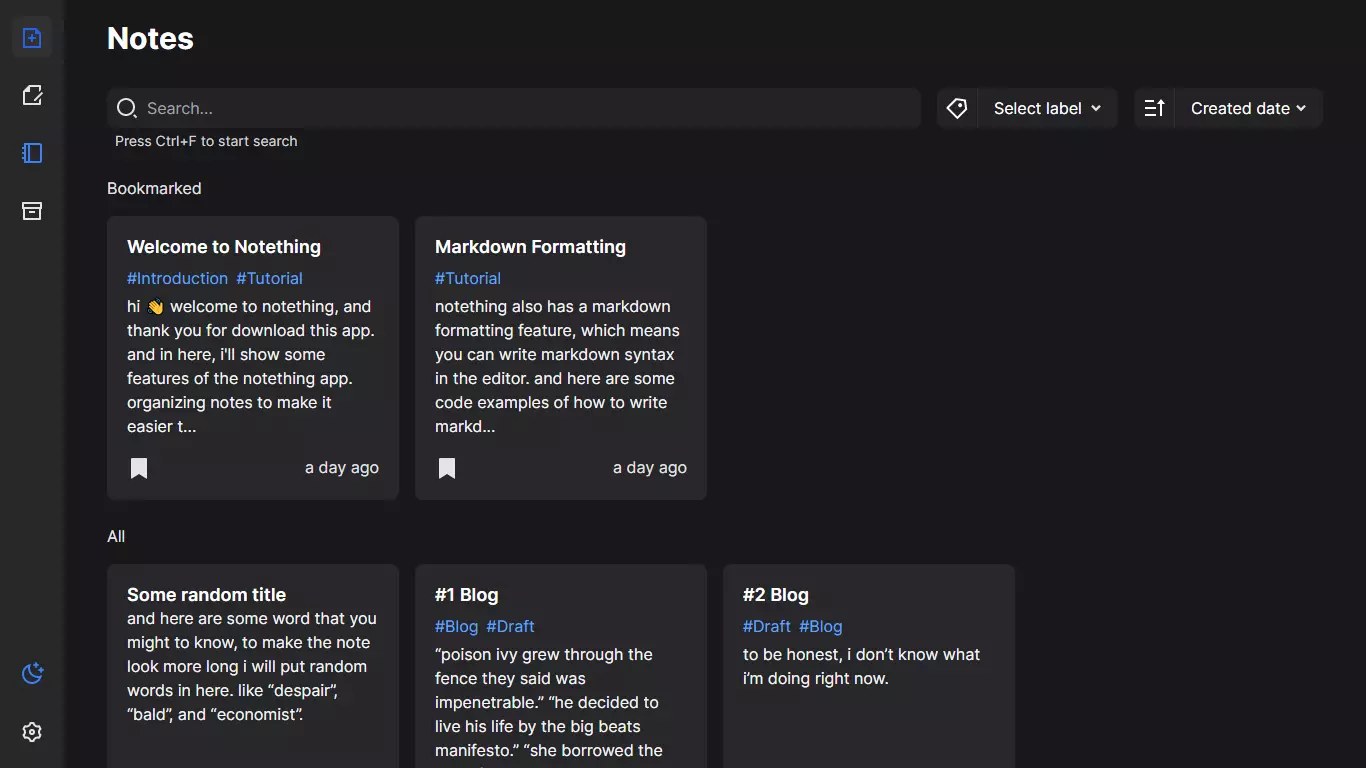Toggle dark mode moon icon
The height and width of the screenshot is (768, 1366).
coord(32,674)
